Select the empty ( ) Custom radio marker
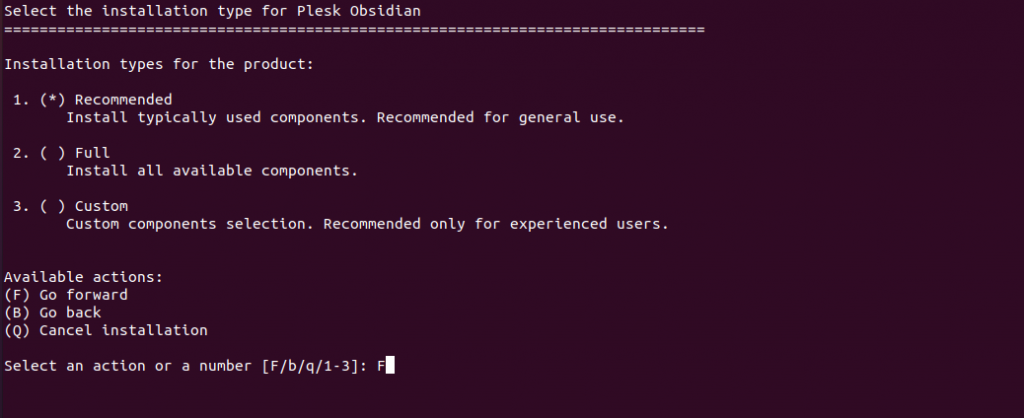 click(53, 206)
